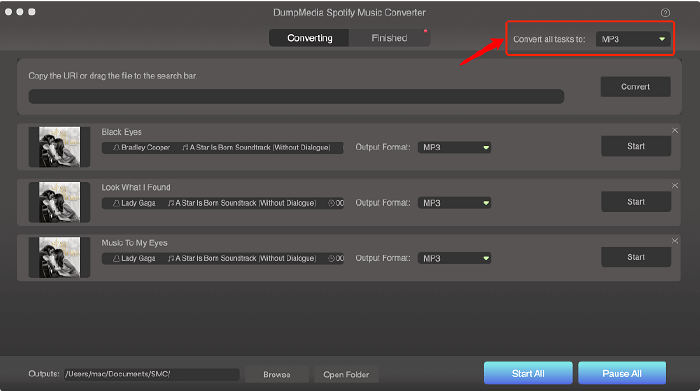Click the Start All button
This screenshot has width=700, height=391.
coord(528,373)
